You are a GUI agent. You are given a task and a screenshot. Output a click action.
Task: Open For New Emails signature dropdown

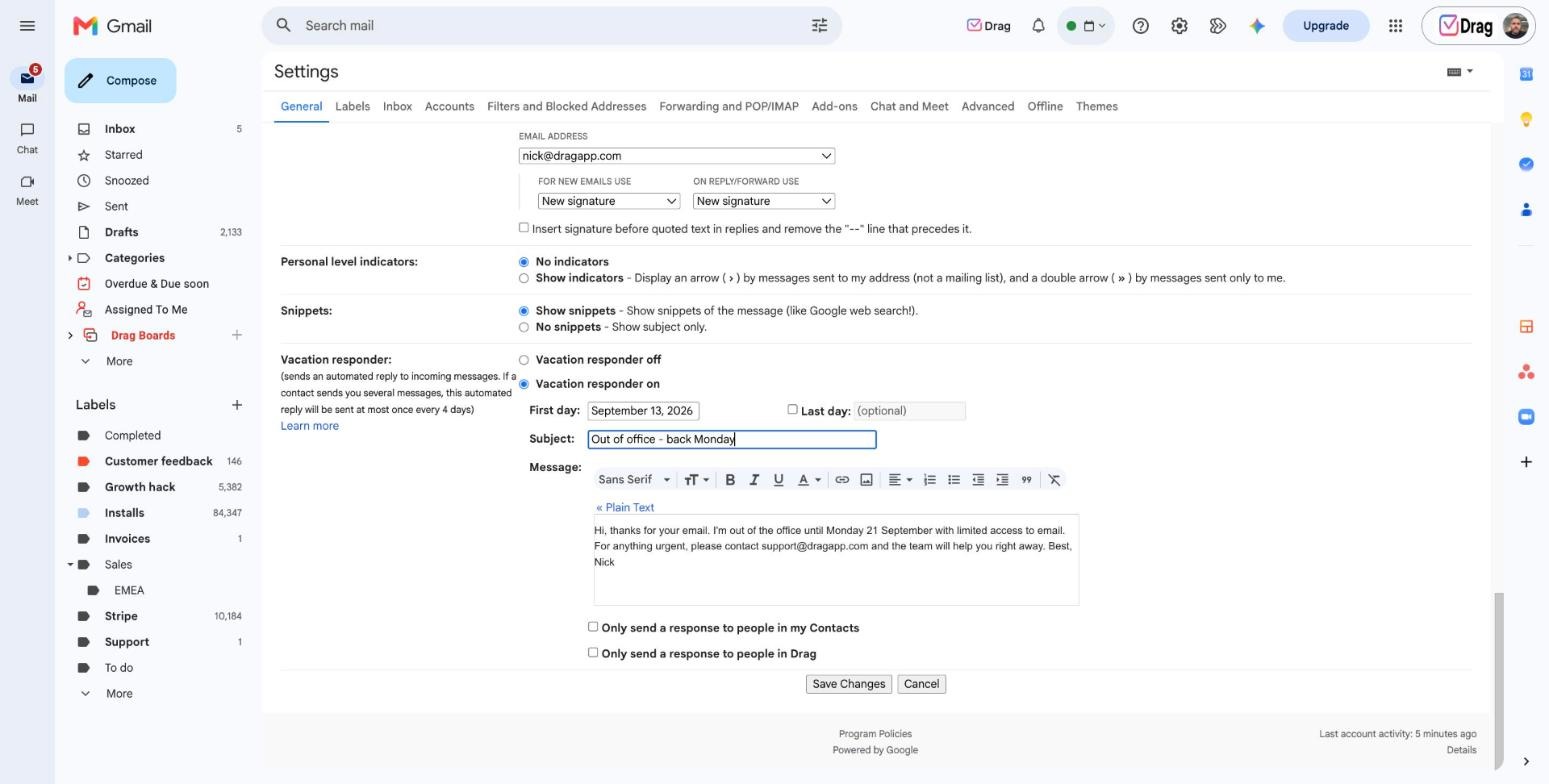point(609,201)
